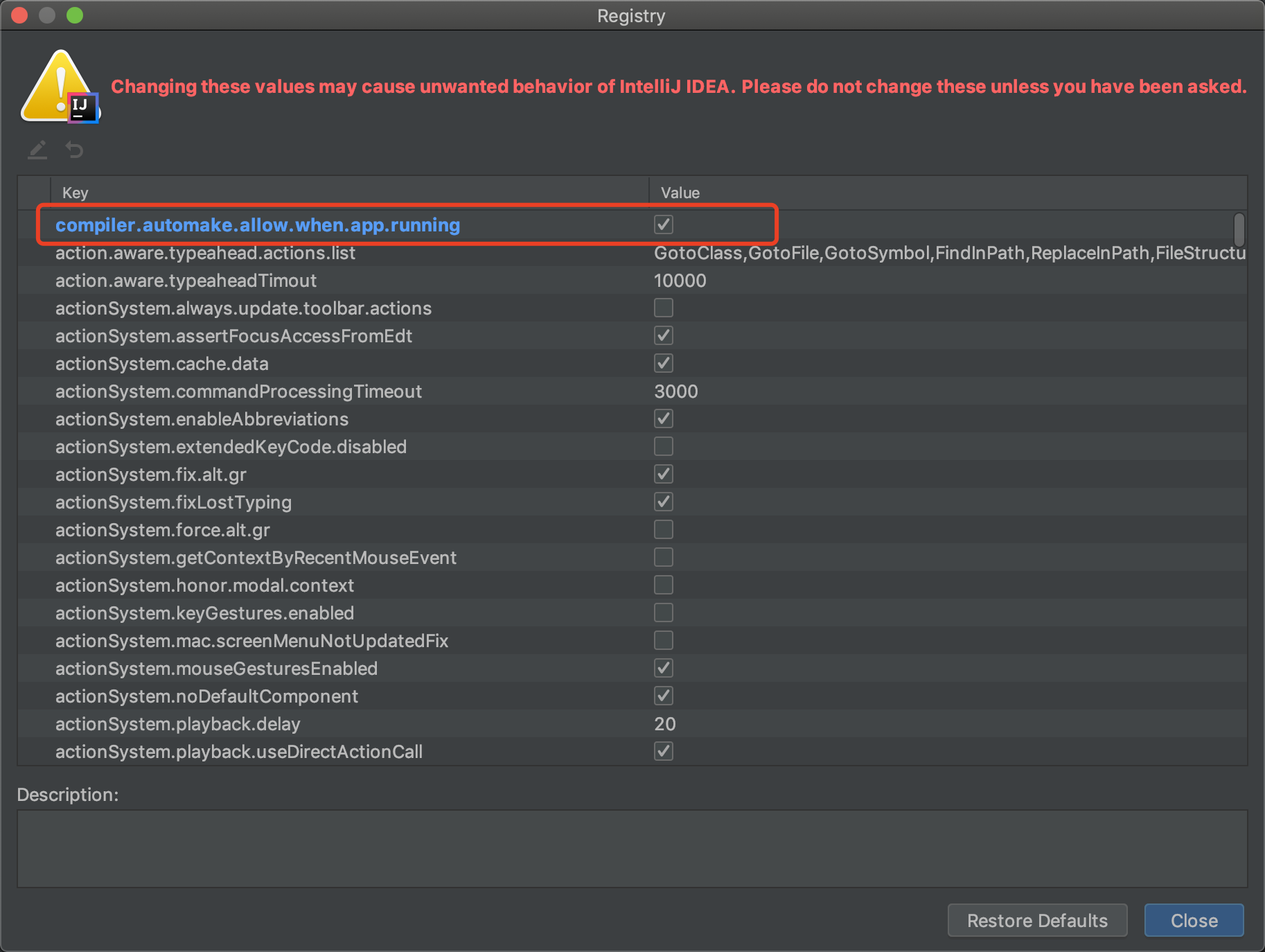Viewport: 1265px width, 952px height.
Task: Click the 3000 value cell
Action: pos(676,391)
